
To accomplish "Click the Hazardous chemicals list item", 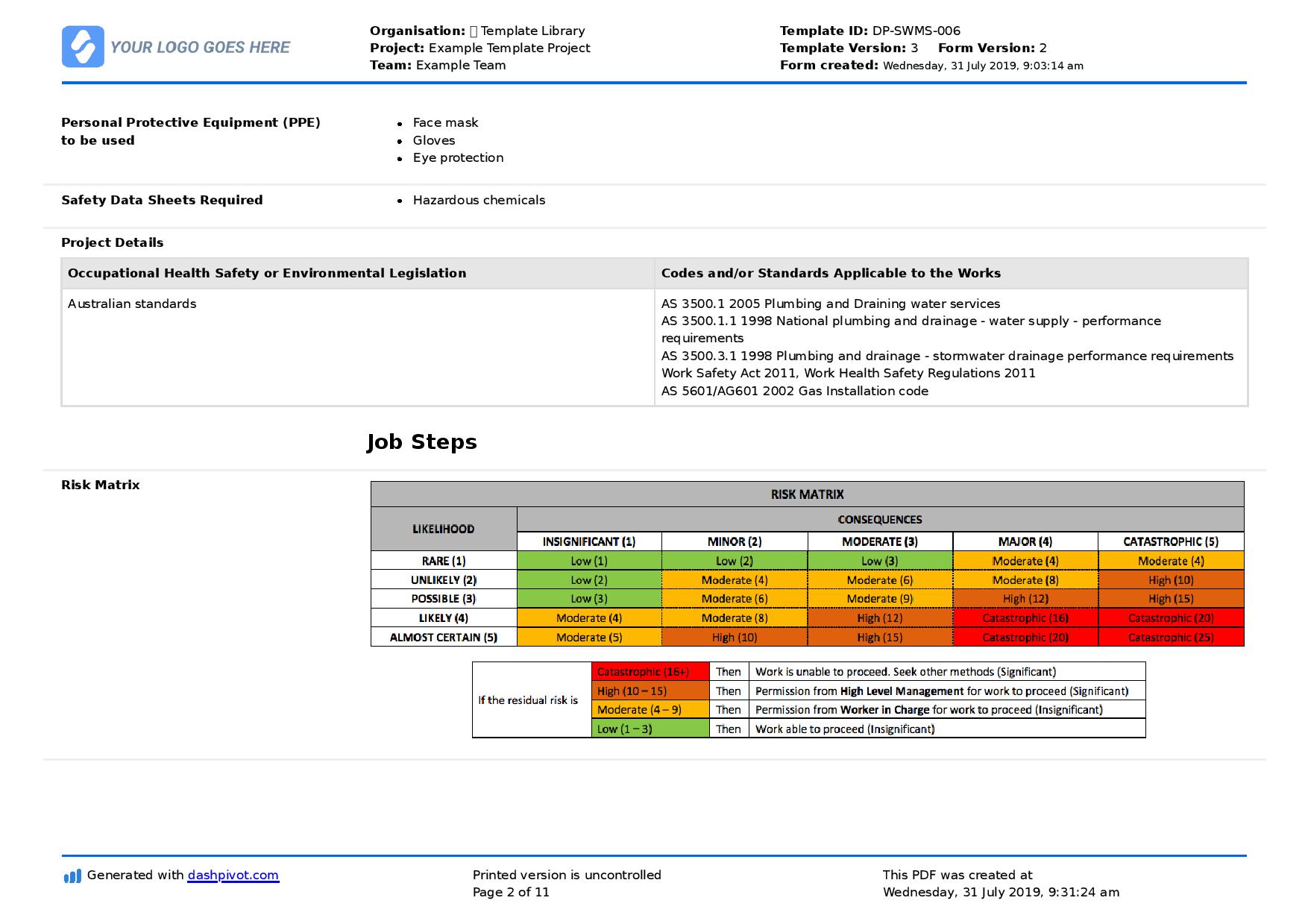I will coord(479,201).
